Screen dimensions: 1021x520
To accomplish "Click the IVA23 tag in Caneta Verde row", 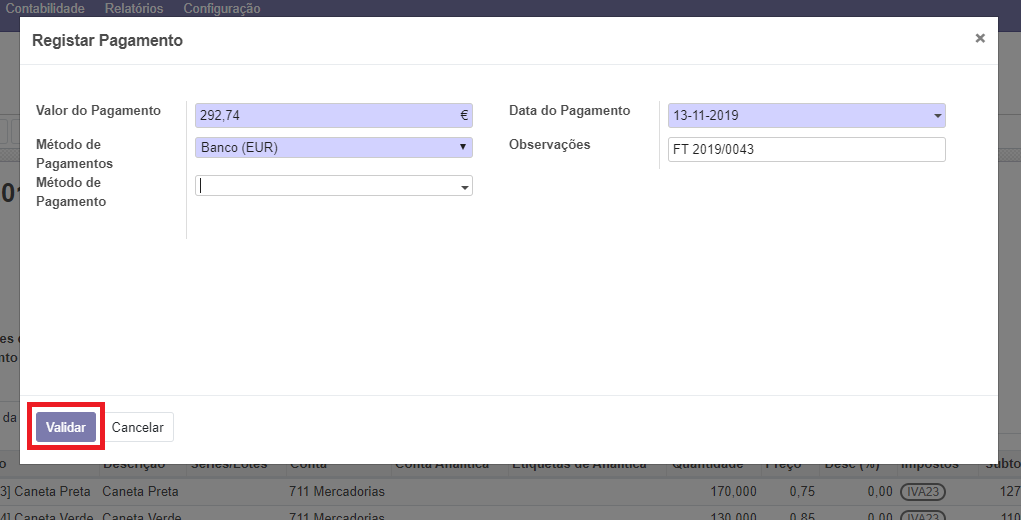I will coord(921,514).
